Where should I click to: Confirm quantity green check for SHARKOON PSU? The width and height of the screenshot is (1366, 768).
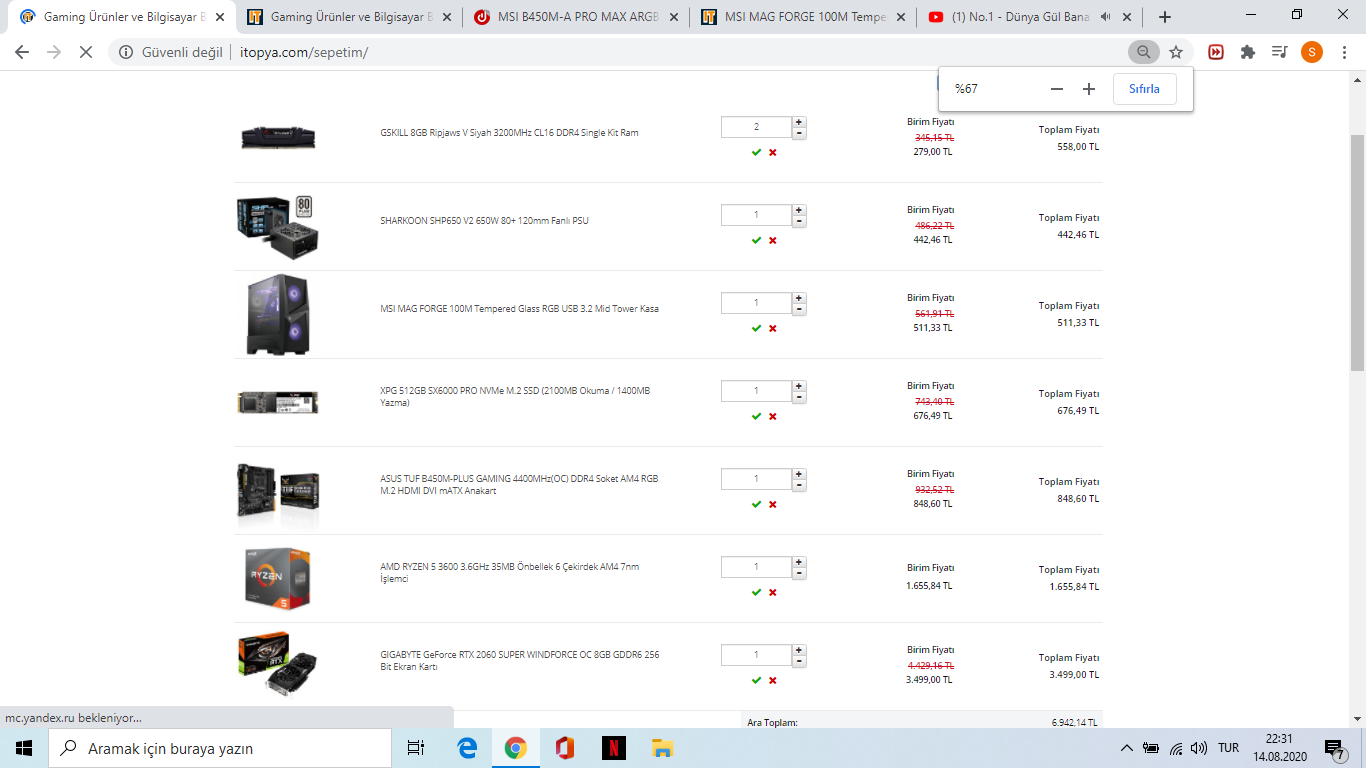pyautogui.click(x=757, y=240)
